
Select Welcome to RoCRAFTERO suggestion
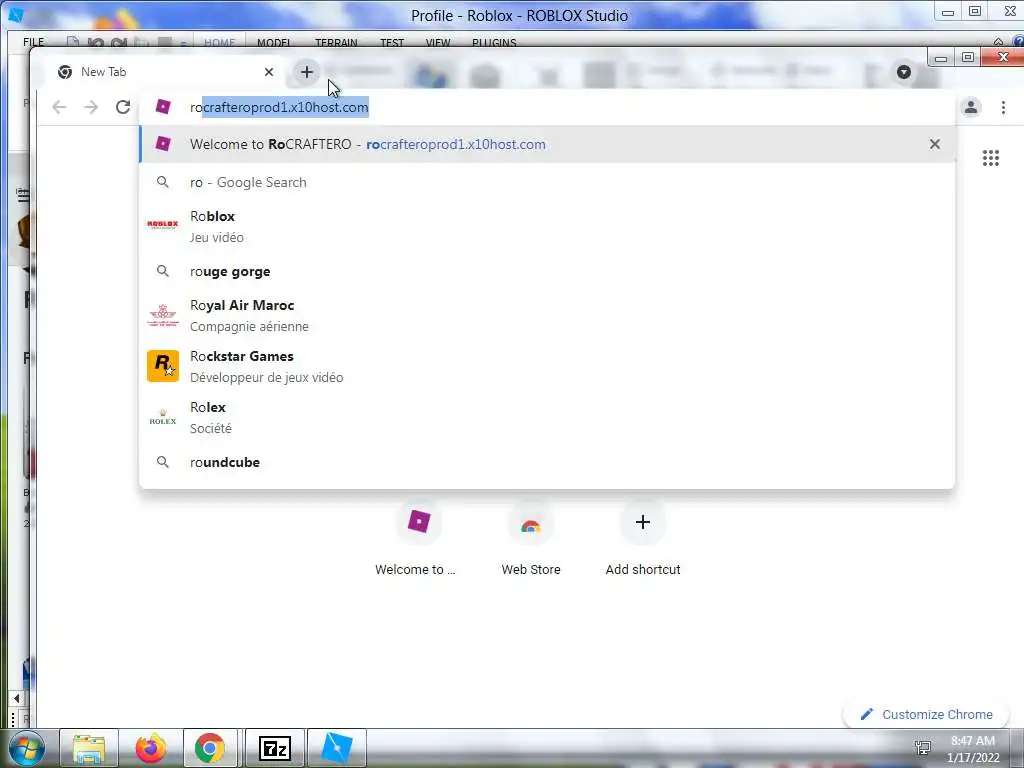click(547, 144)
